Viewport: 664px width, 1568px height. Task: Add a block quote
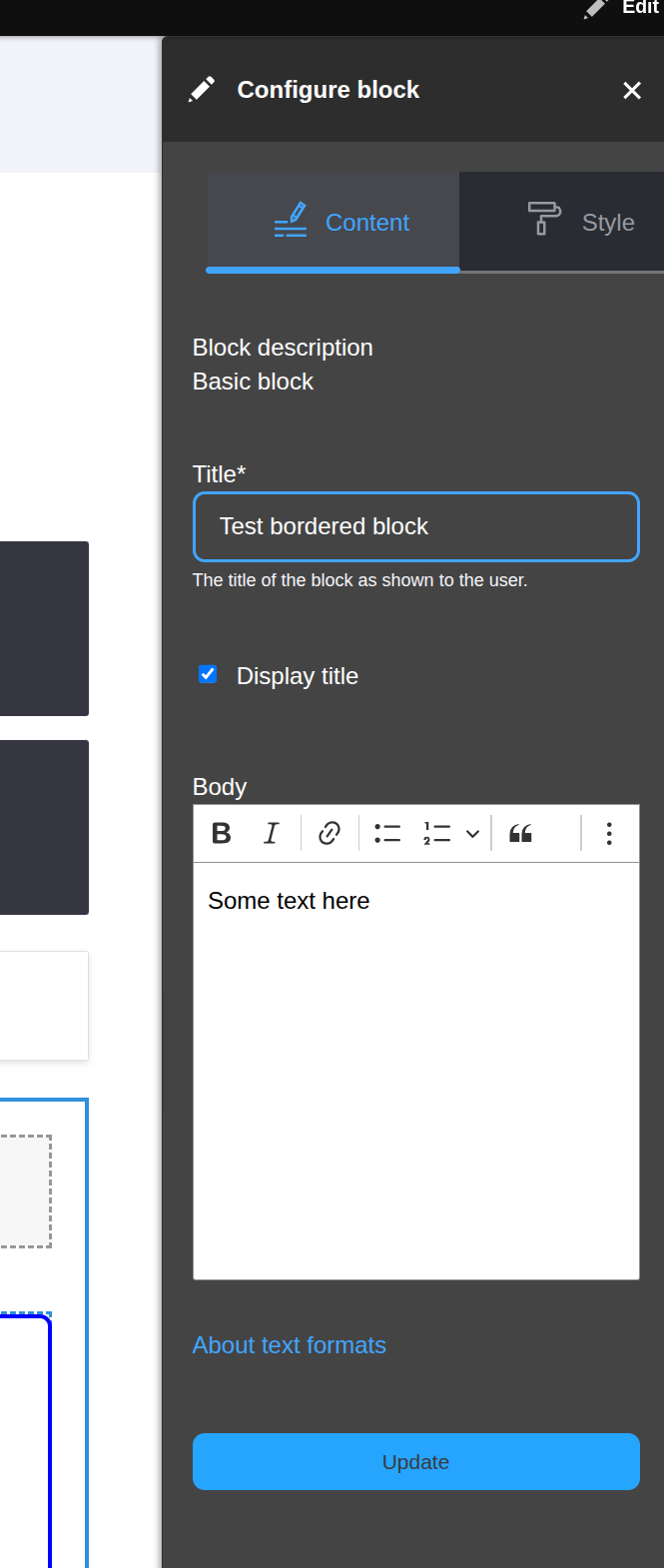click(x=520, y=833)
